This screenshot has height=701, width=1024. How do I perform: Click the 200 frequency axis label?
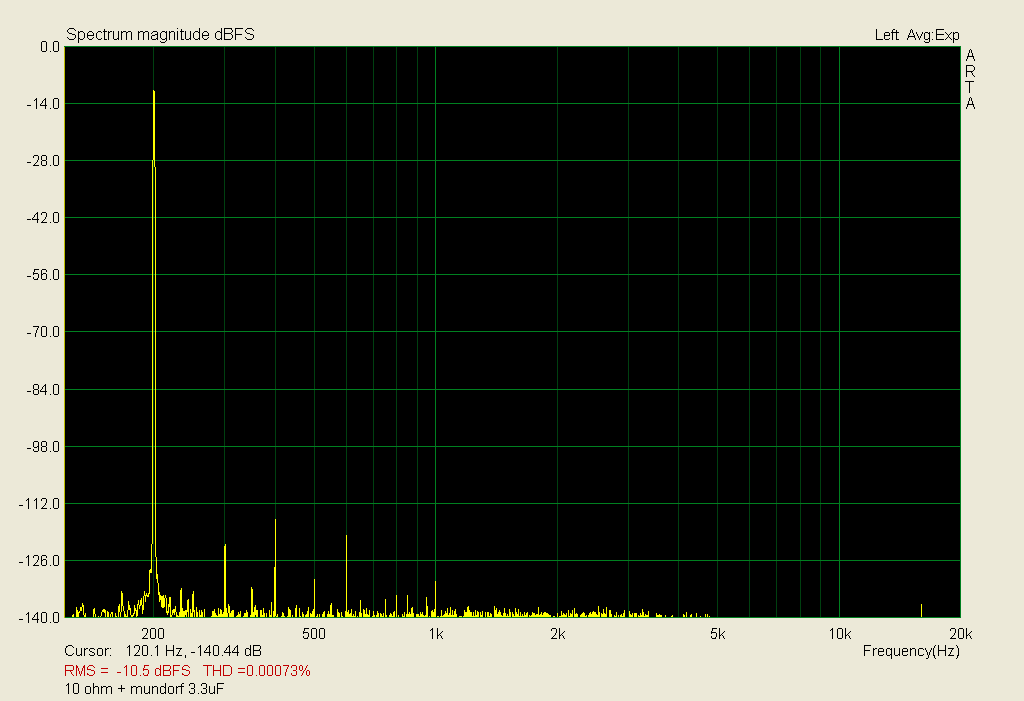[x=153, y=634]
